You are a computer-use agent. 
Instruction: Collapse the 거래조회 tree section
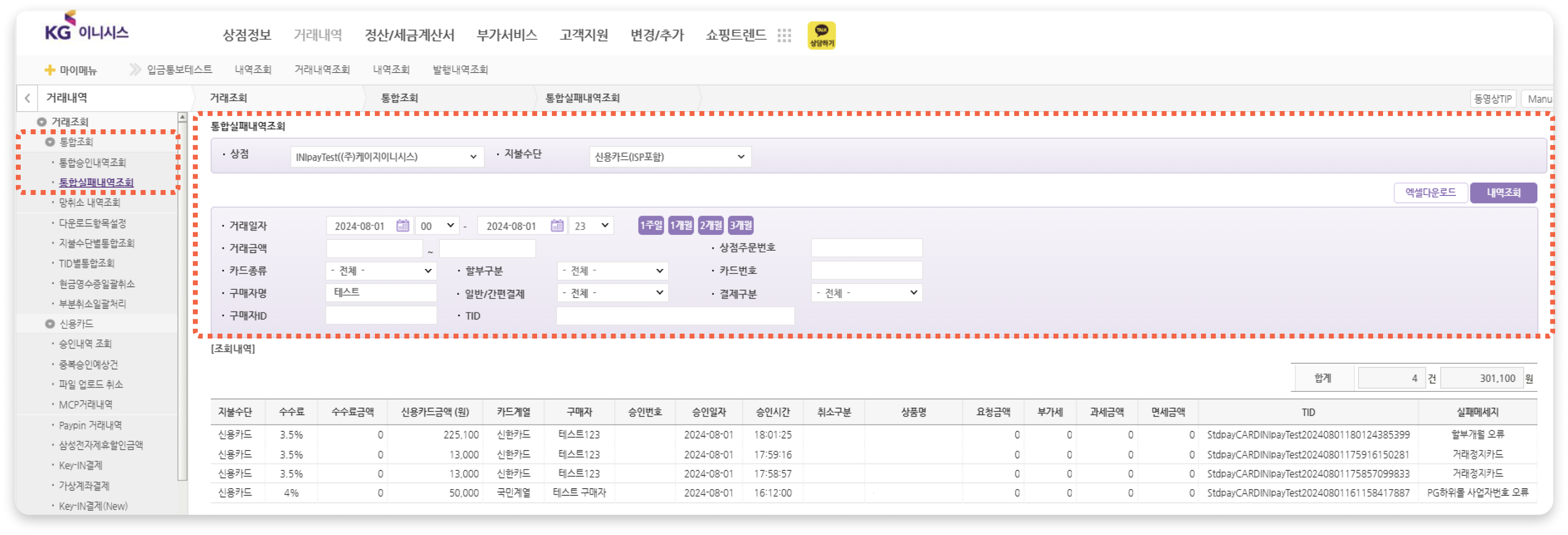[41, 122]
